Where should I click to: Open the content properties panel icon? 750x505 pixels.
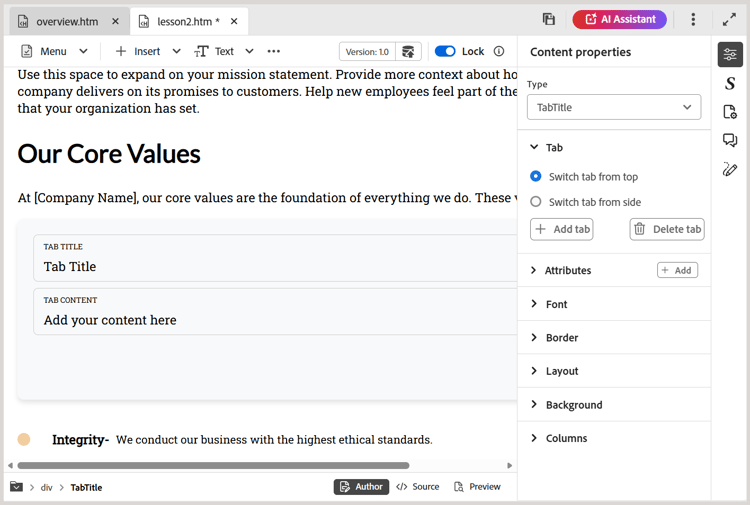[x=730, y=55]
